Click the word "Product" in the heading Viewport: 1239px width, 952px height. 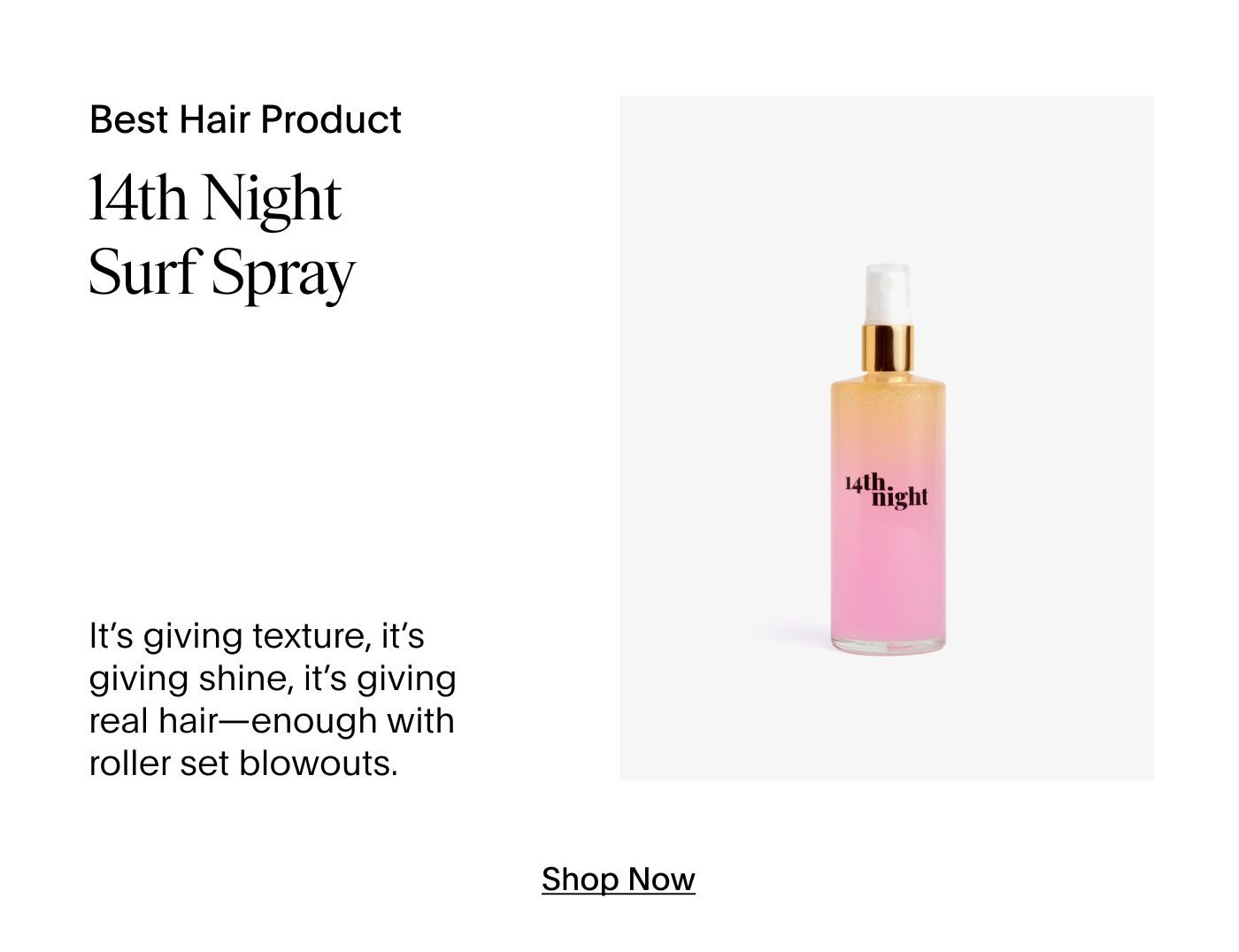(331, 119)
